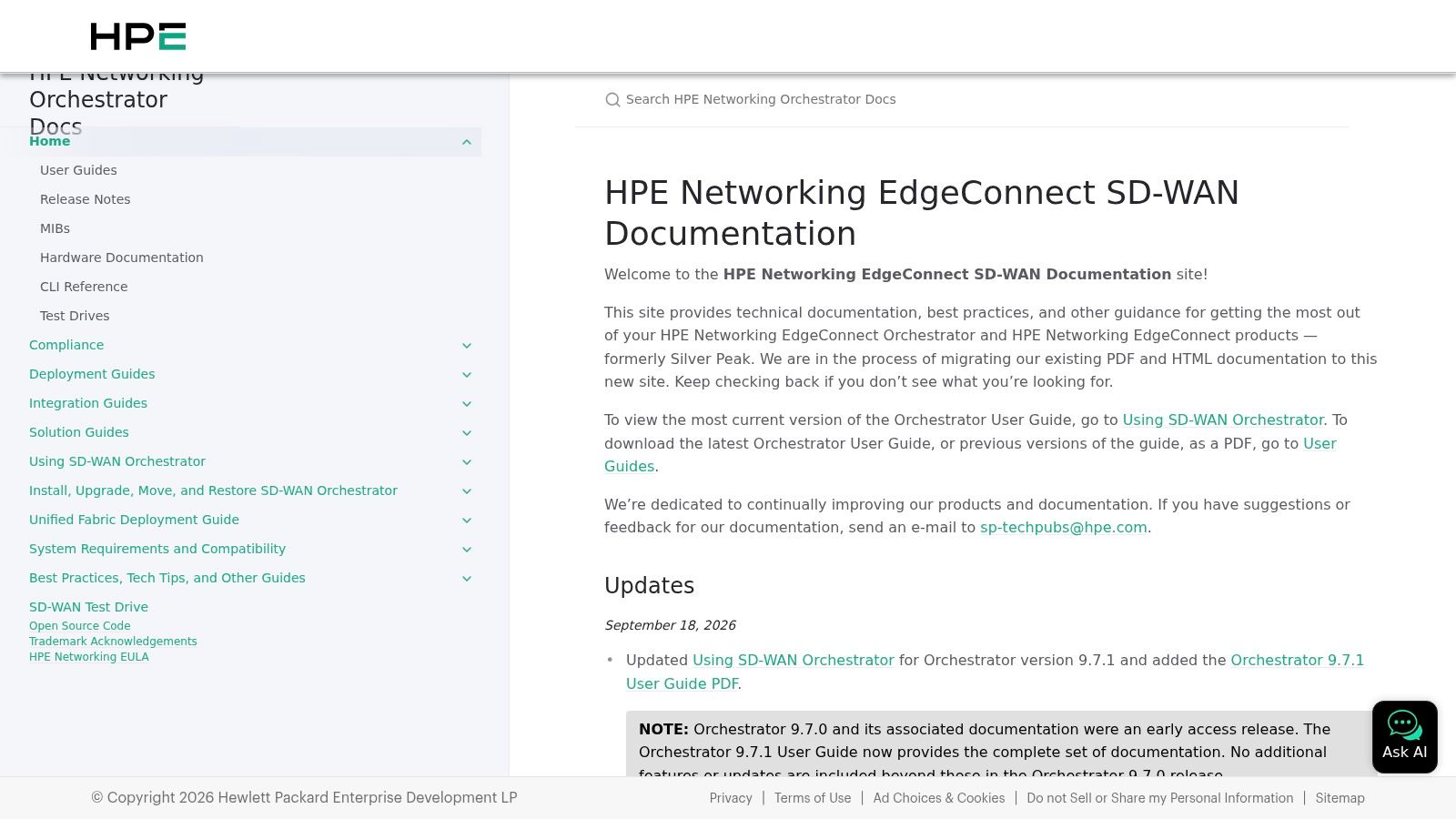Expand Unified Fabric Deployment Guide chevron

467,521
